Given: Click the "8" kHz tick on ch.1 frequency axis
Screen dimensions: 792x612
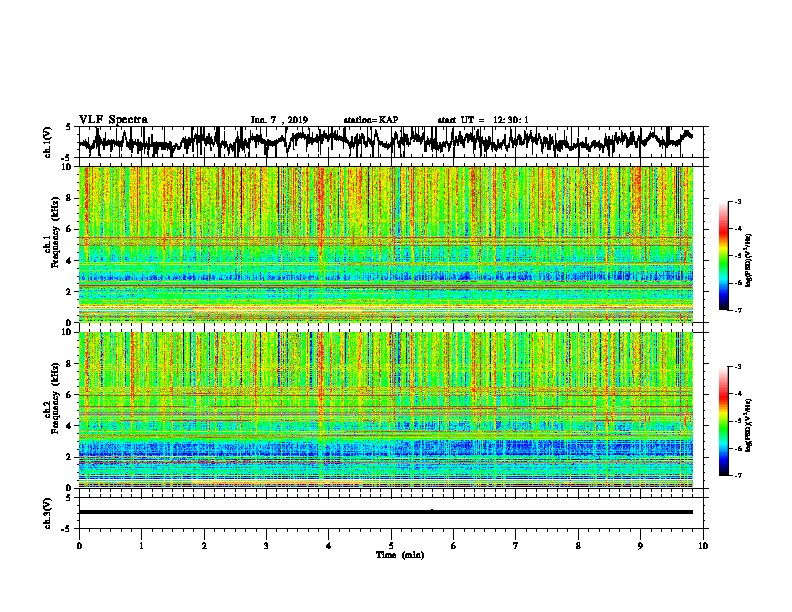Looking at the screenshot, I should click(69, 198).
